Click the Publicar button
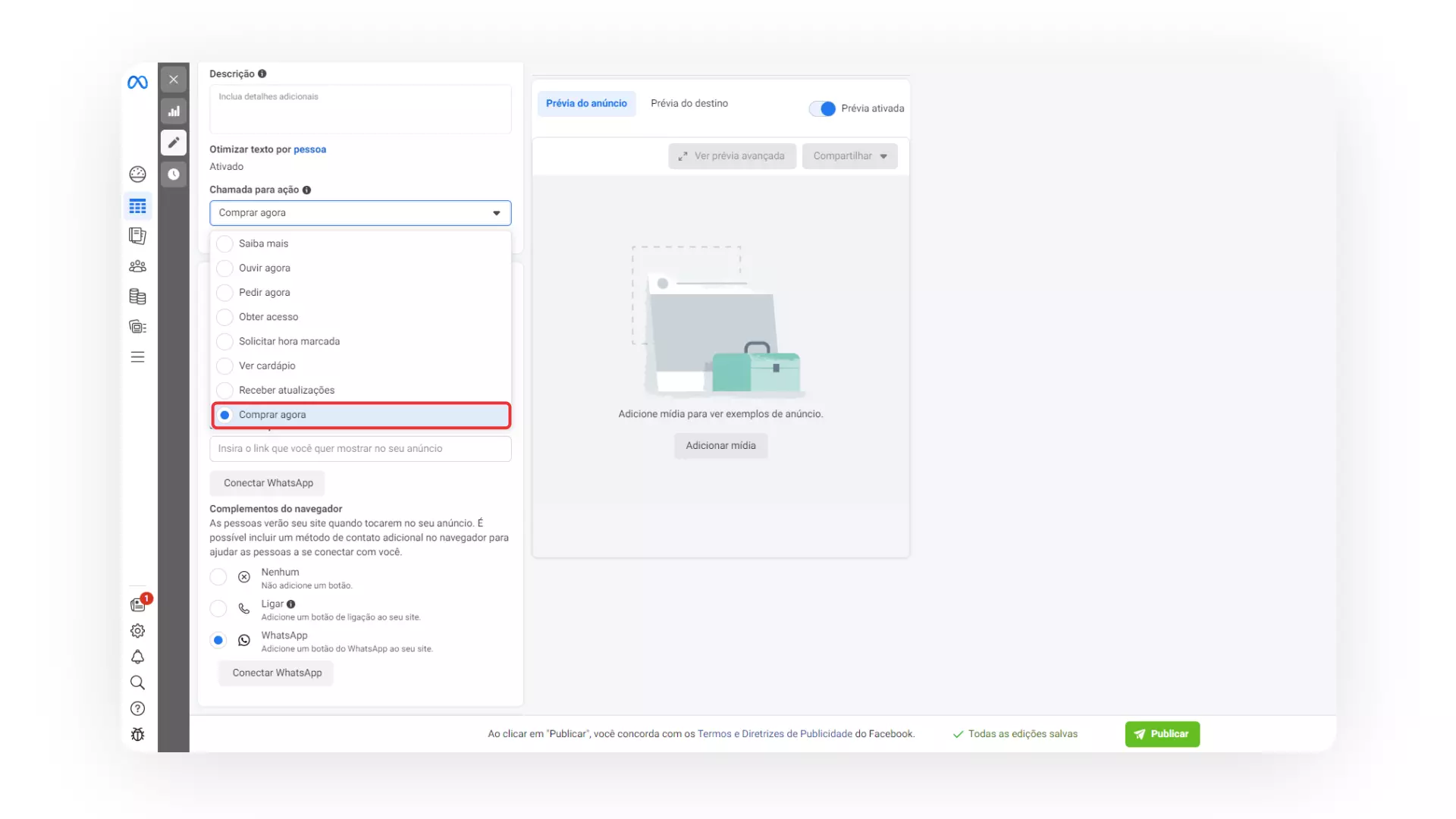Image resolution: width=1456 pixels, height=819 pixels. coord(1163,734)
